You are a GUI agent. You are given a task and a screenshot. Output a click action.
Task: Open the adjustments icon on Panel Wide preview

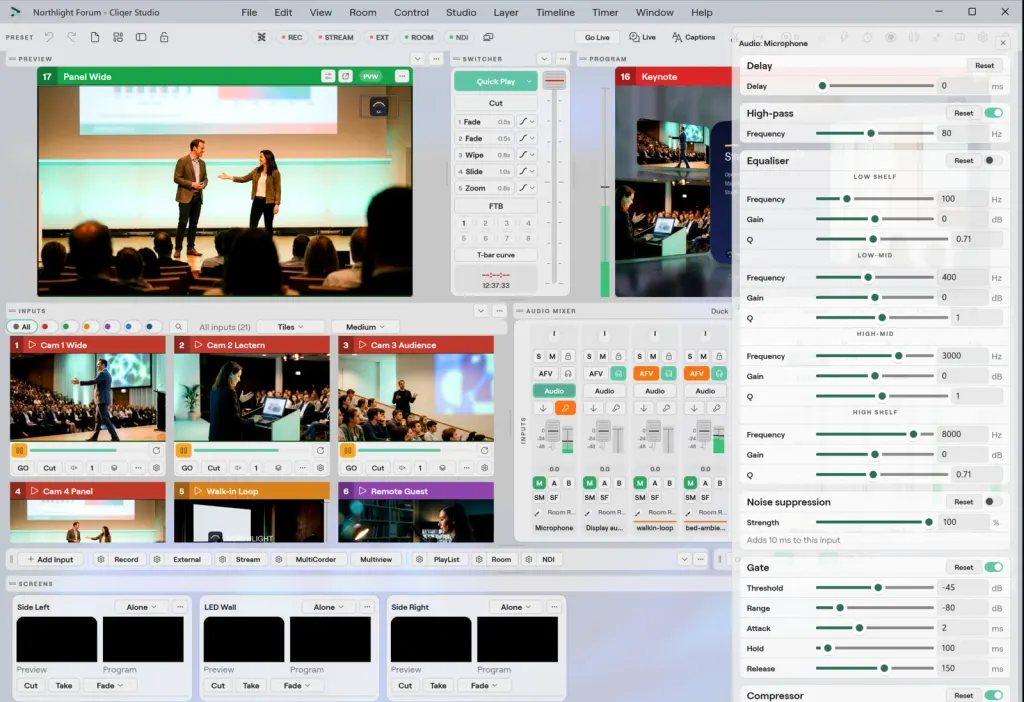click(328, 76)
